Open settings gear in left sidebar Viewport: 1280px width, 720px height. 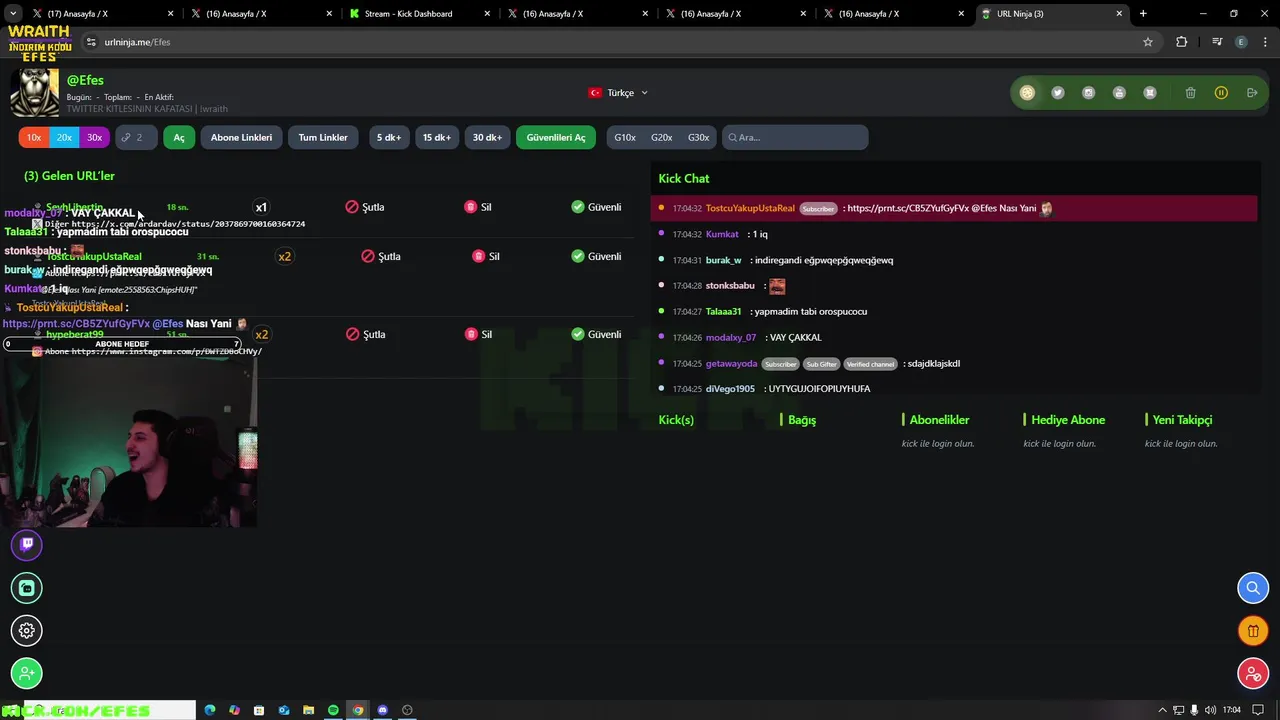[x=27, y=630]
